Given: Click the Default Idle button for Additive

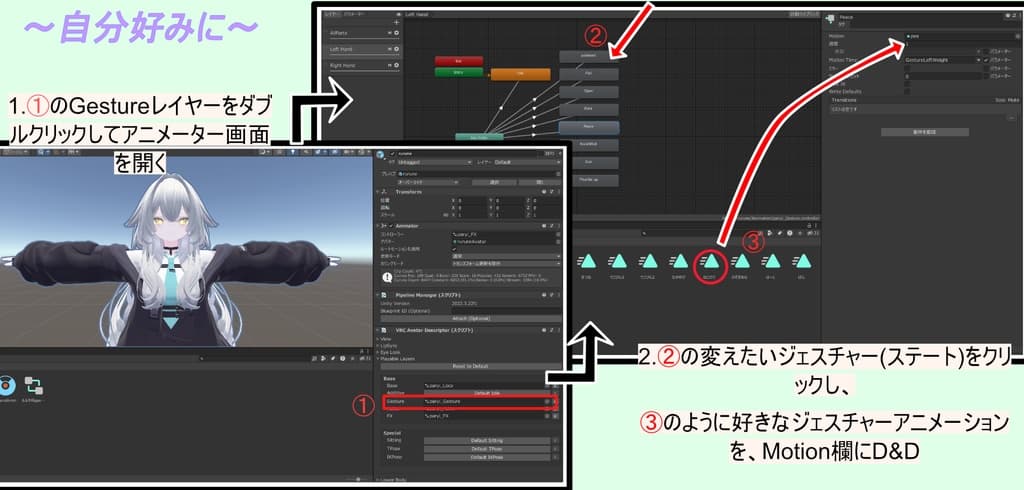Looking at the screenshot, I should pos(487,393).
